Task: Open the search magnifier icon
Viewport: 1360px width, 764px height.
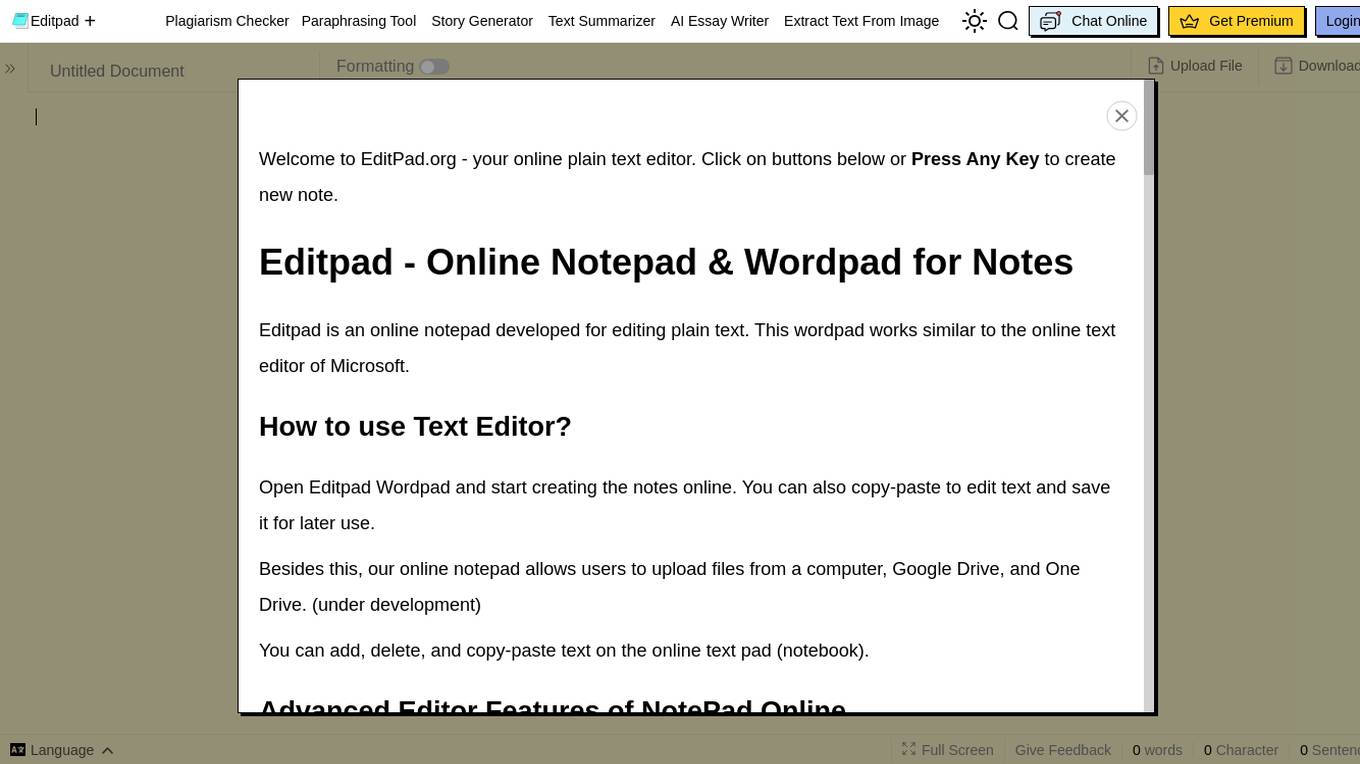Action: point(1008,21)
